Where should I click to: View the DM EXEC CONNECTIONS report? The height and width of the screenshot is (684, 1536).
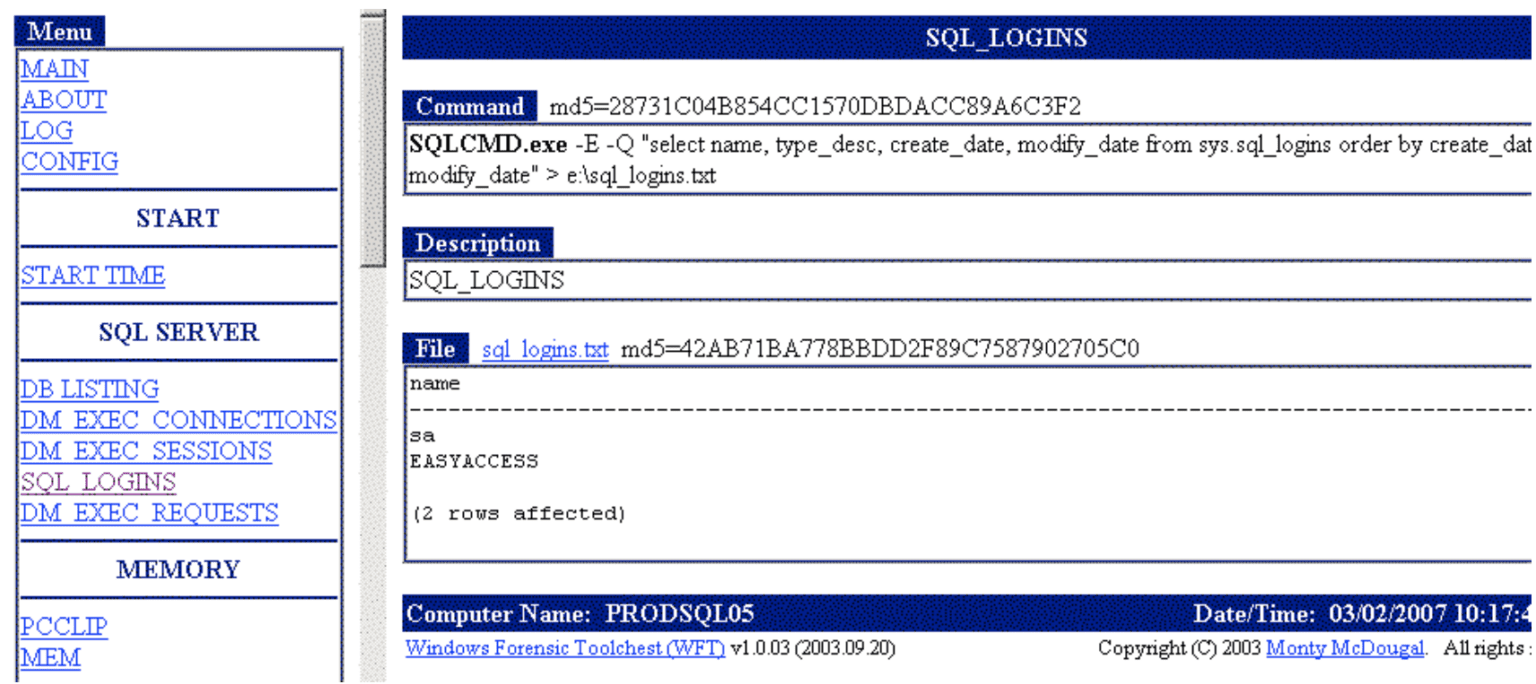tap(178, 419)
